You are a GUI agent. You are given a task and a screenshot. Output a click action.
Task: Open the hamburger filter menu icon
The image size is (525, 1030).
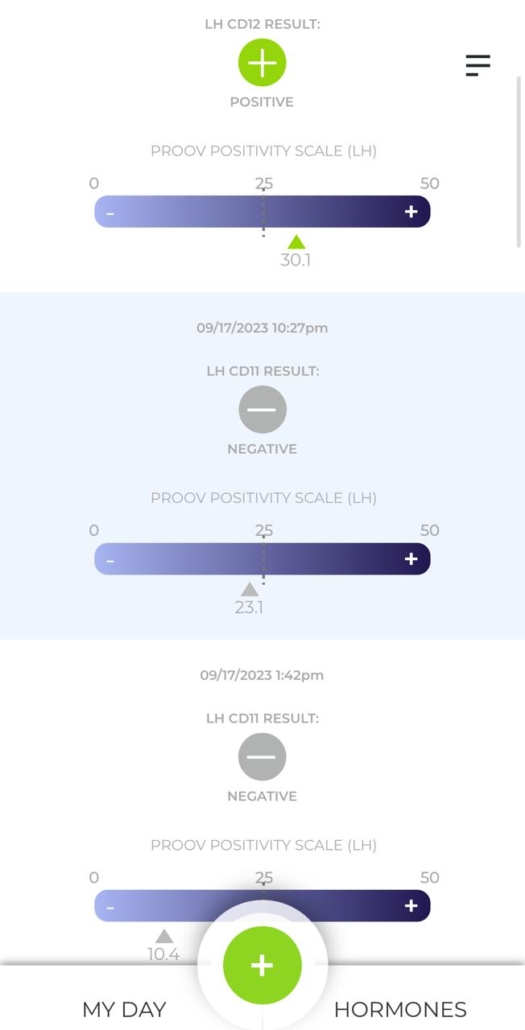click(x=478, y=65)
